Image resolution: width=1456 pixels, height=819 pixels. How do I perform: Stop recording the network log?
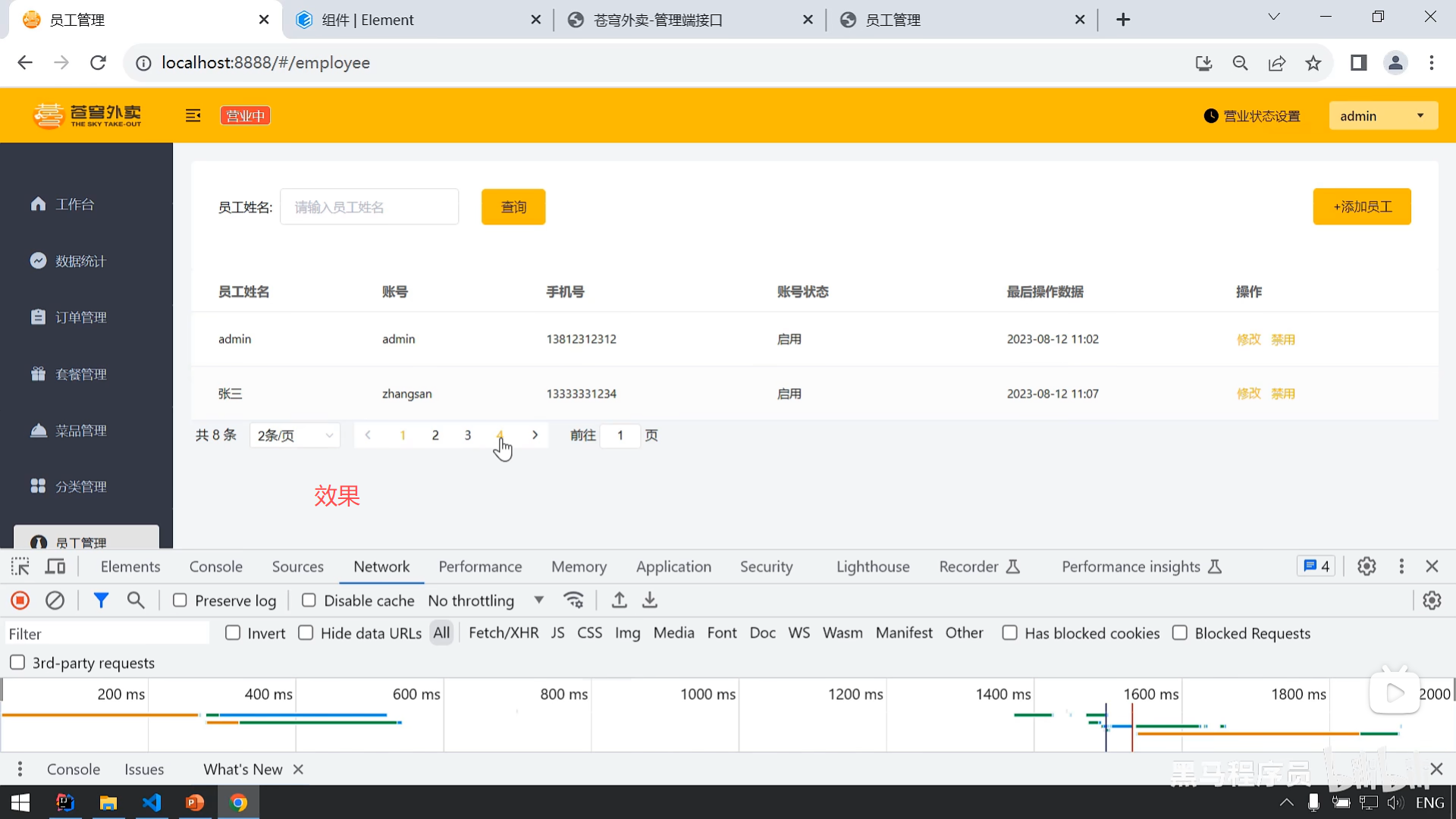20,601
